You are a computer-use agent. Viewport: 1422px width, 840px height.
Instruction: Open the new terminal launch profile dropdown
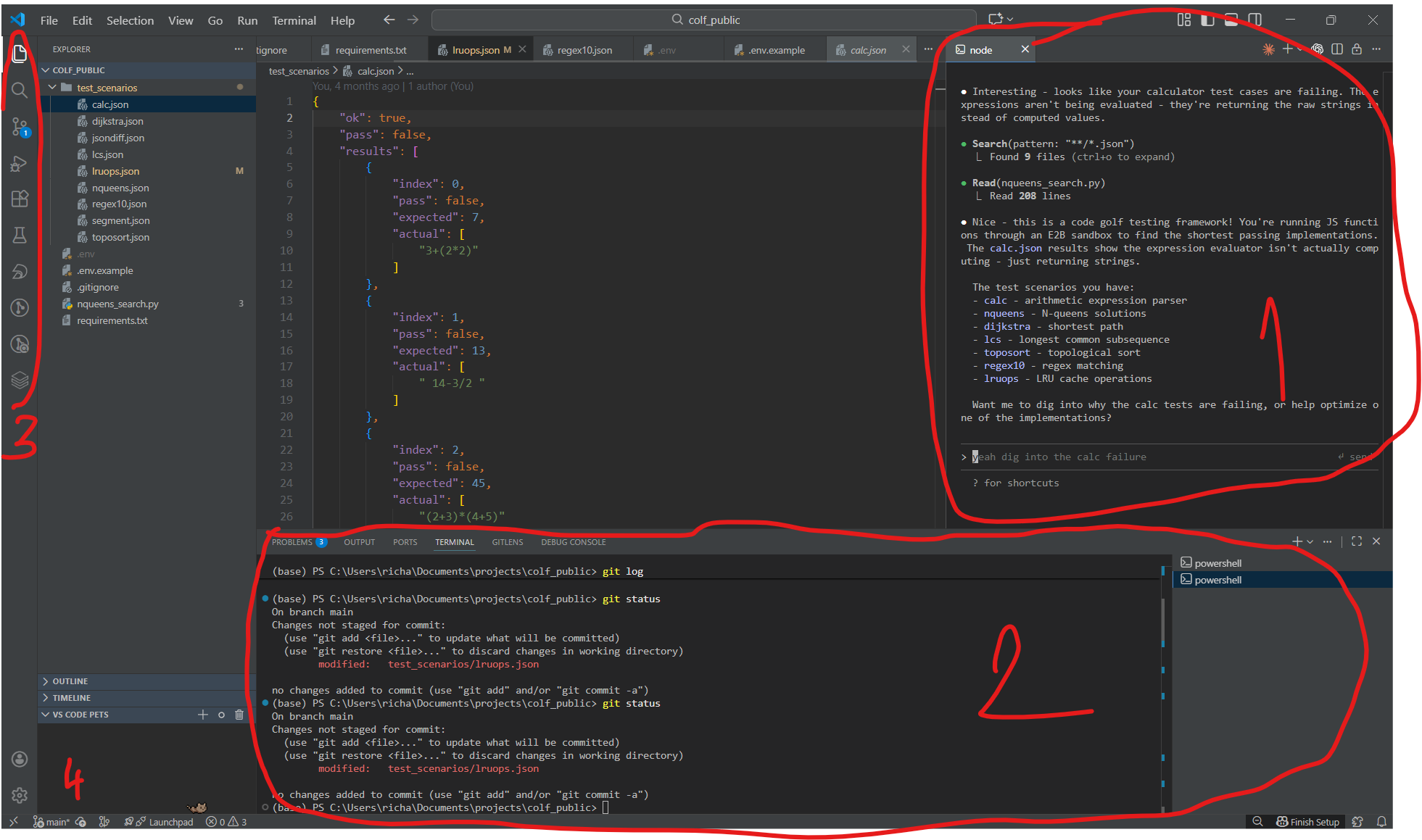1310,541
